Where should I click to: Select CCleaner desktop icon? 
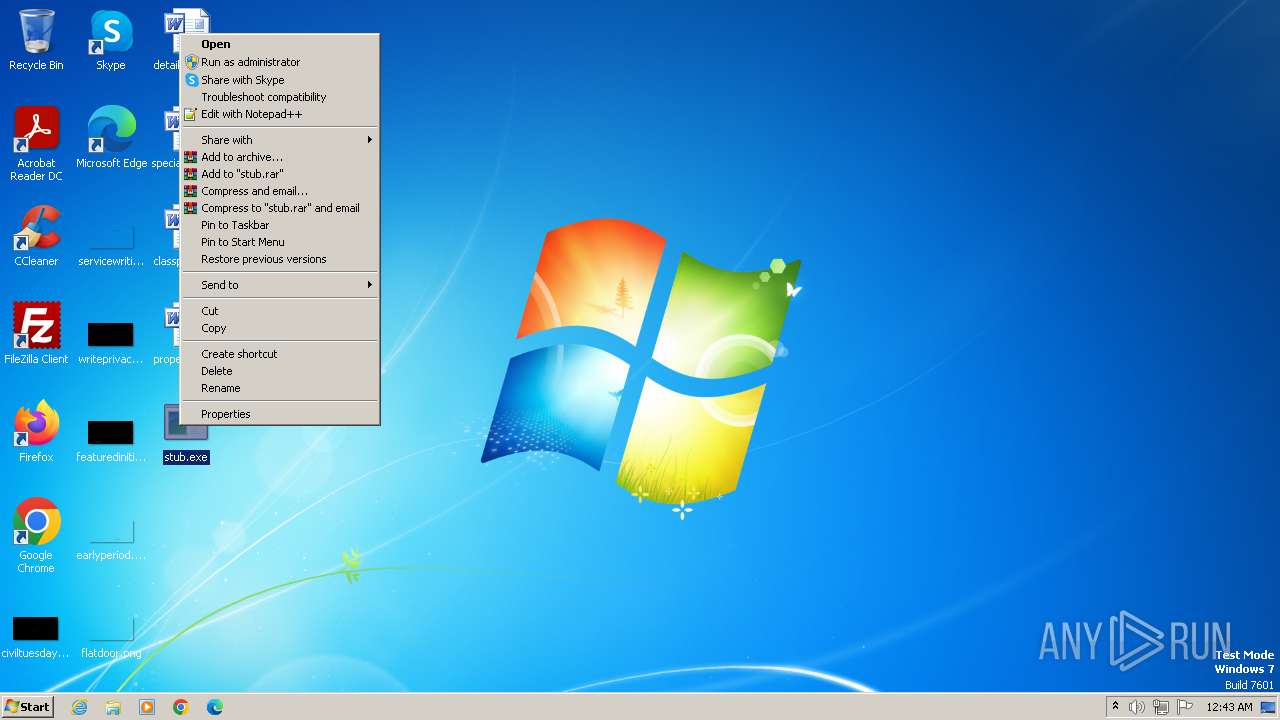pos(36,236)
